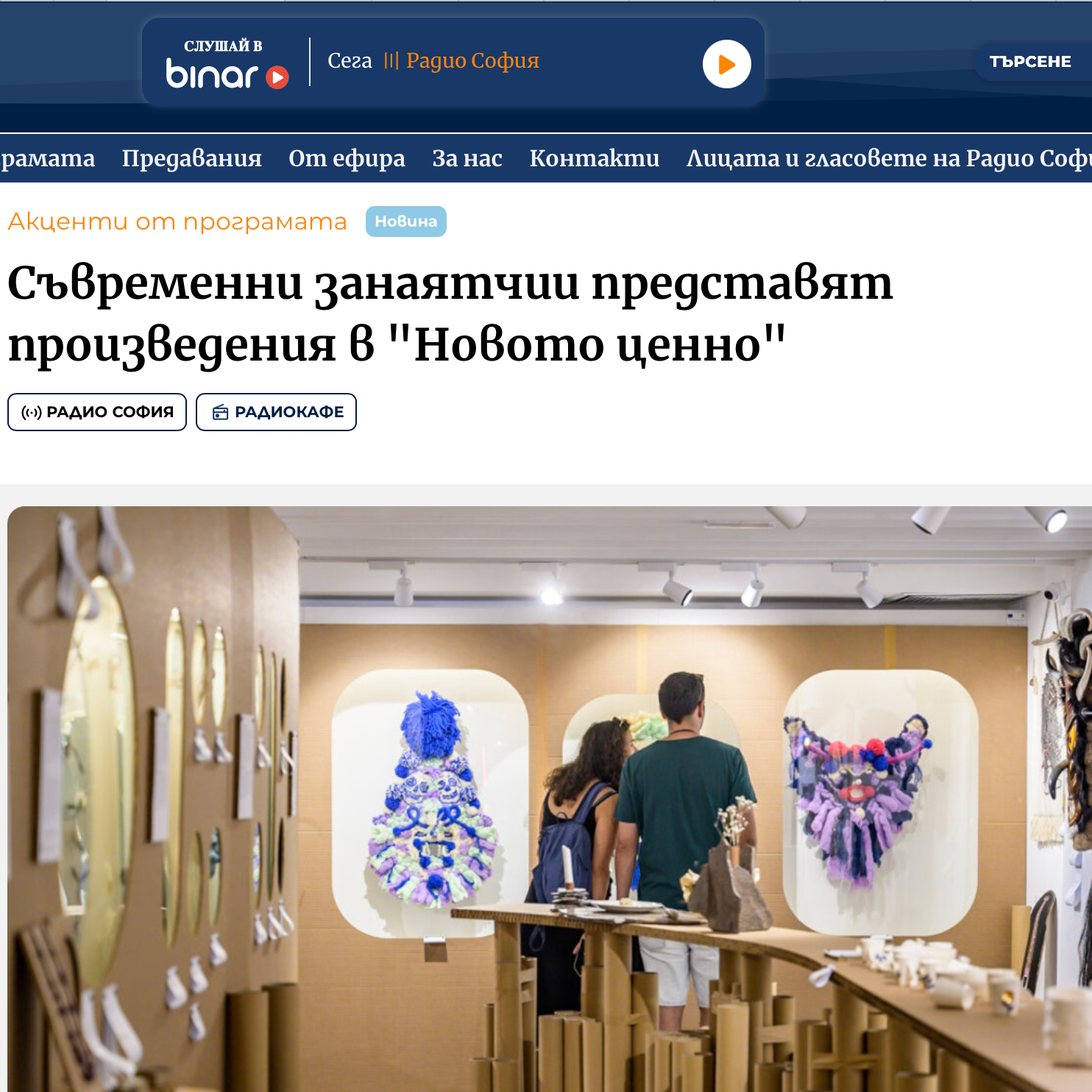Select the РАДИОКАФЕ tag button
1092x1092 pixels.
tap(276, 412)
